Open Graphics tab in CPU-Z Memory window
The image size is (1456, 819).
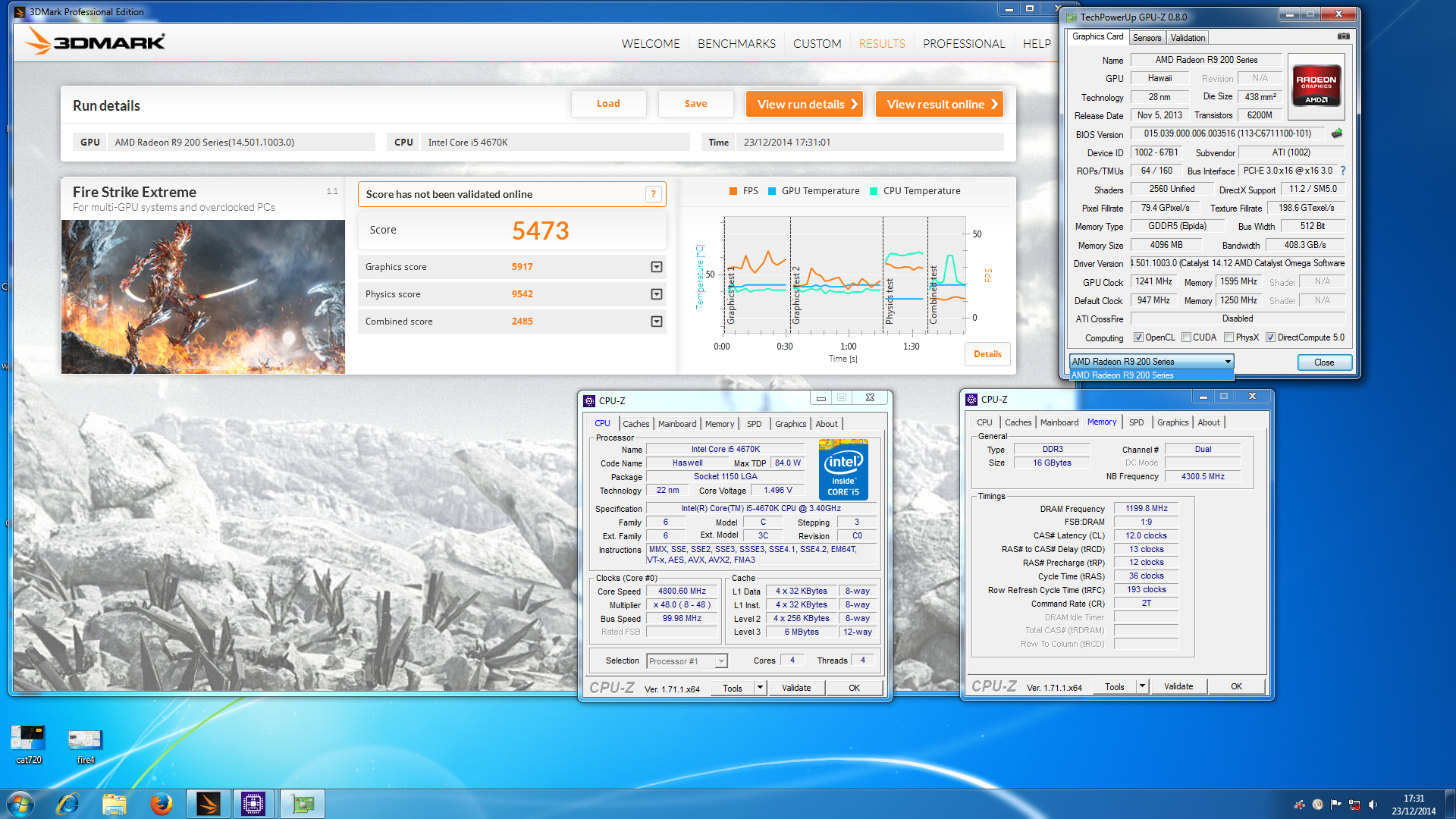[x=1172, y=422]
